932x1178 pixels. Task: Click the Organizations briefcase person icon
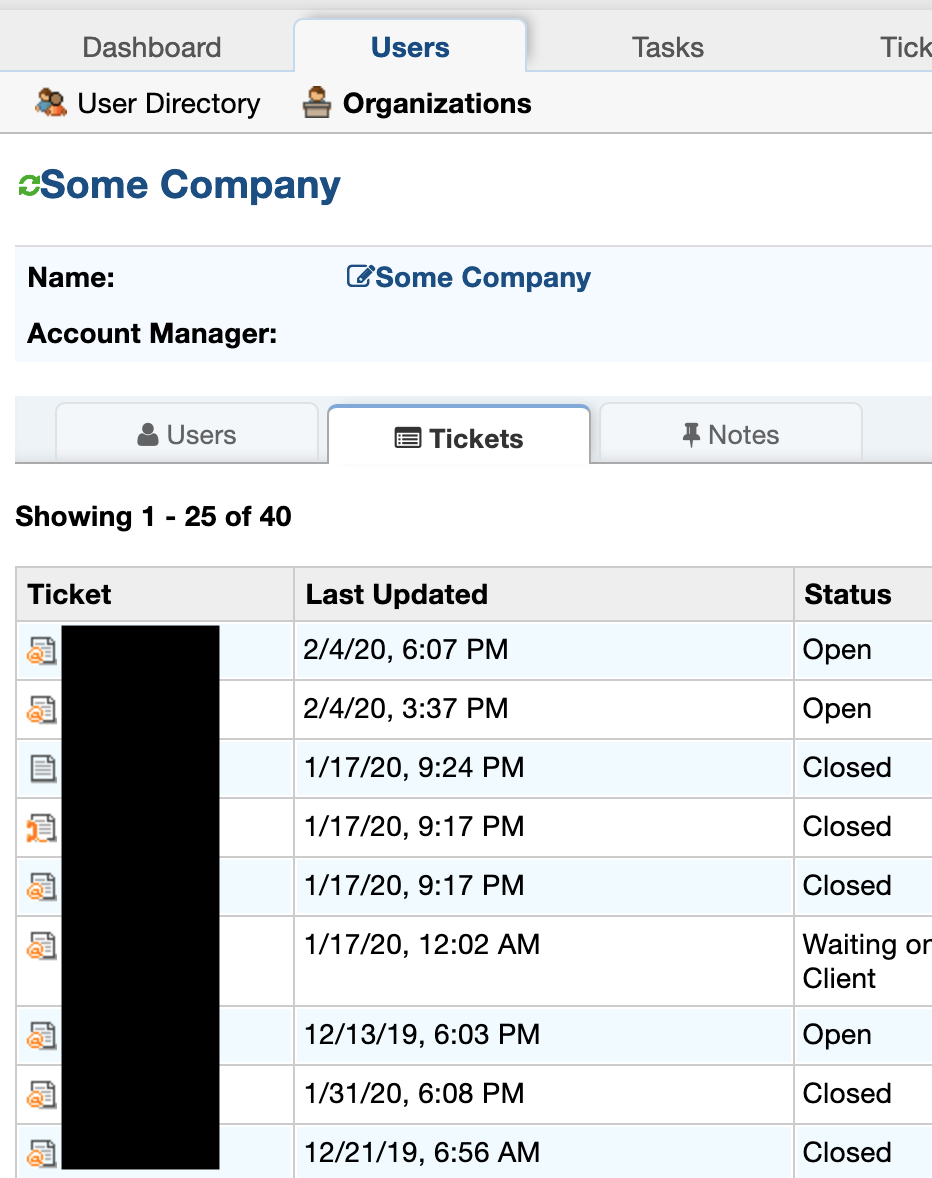[x=316, y=103]
